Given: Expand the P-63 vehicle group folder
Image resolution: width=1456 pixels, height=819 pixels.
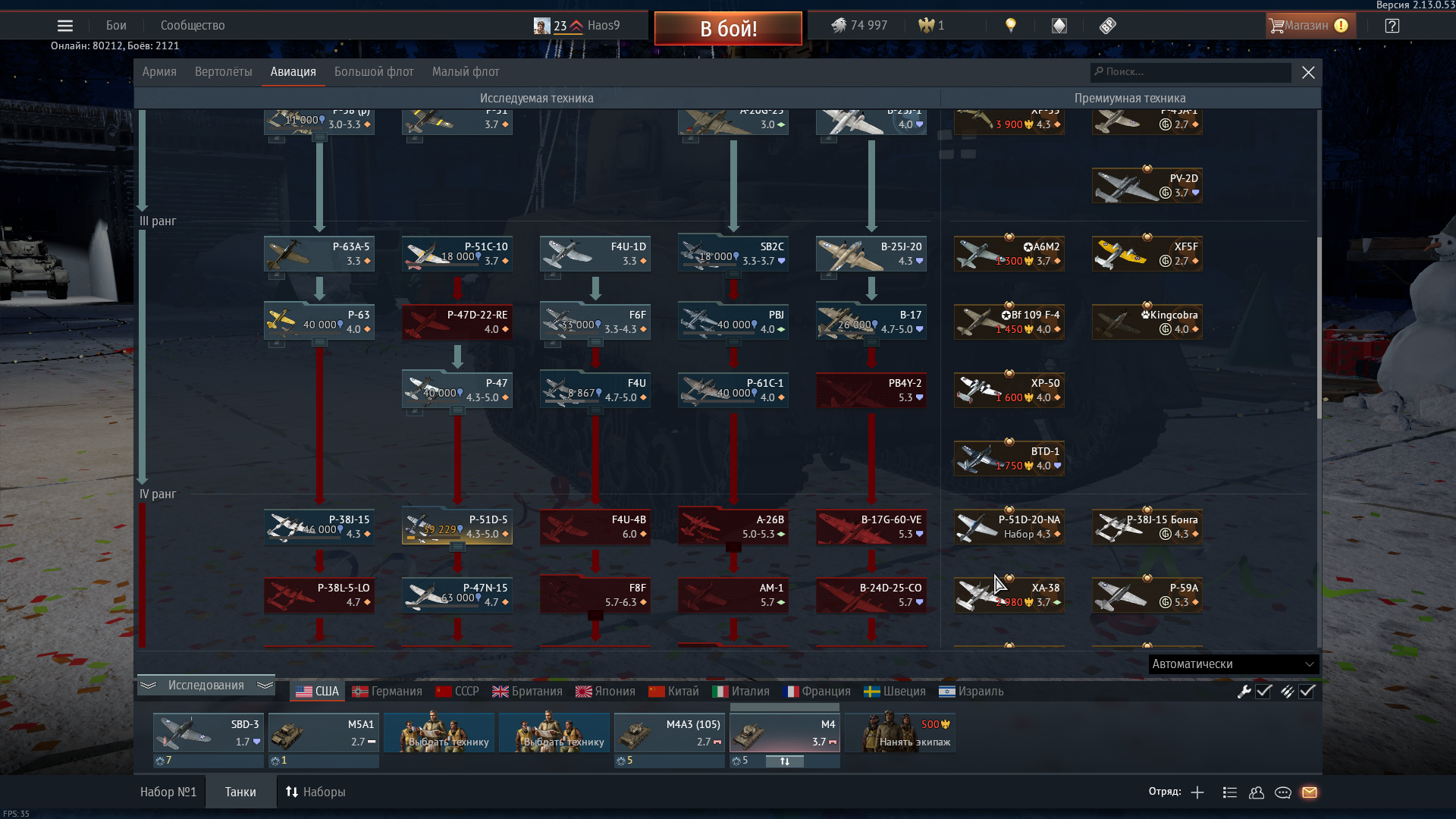Looking at the screenshot, I should click(x=320, y=343).
